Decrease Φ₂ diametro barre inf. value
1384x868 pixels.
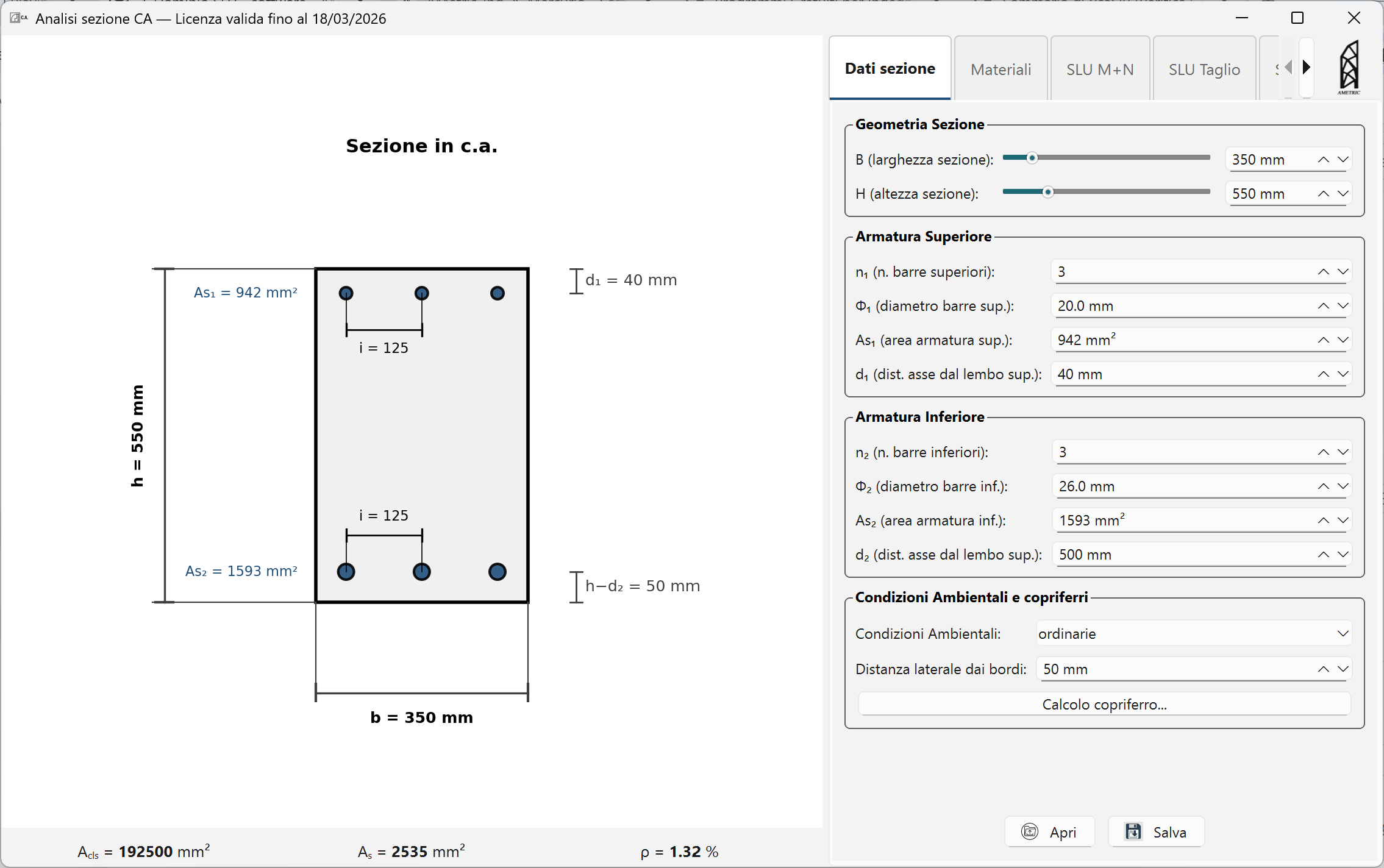click(1343, 486)
